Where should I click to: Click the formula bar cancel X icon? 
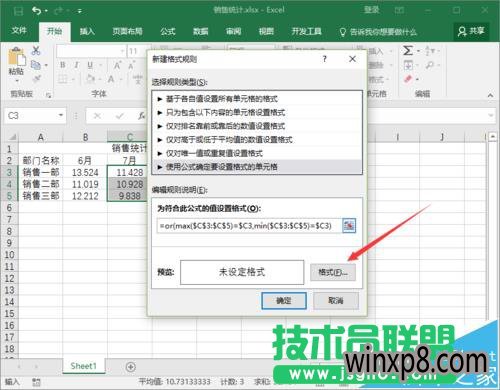point(97,116)
